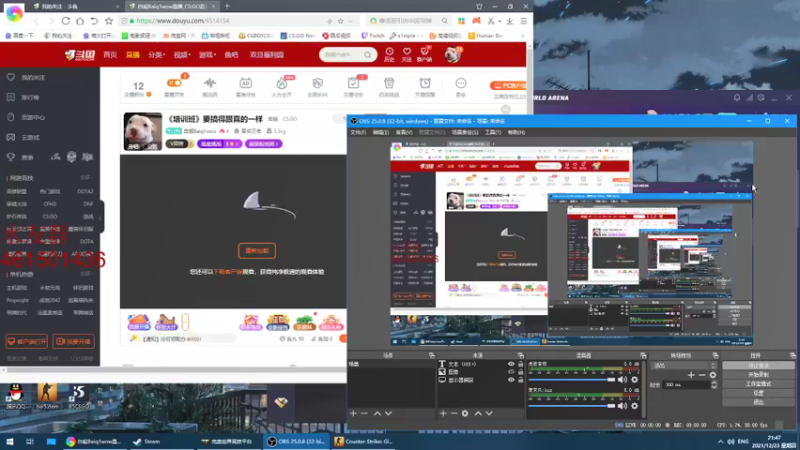Adjust transition duration stepper

[714, 385]
